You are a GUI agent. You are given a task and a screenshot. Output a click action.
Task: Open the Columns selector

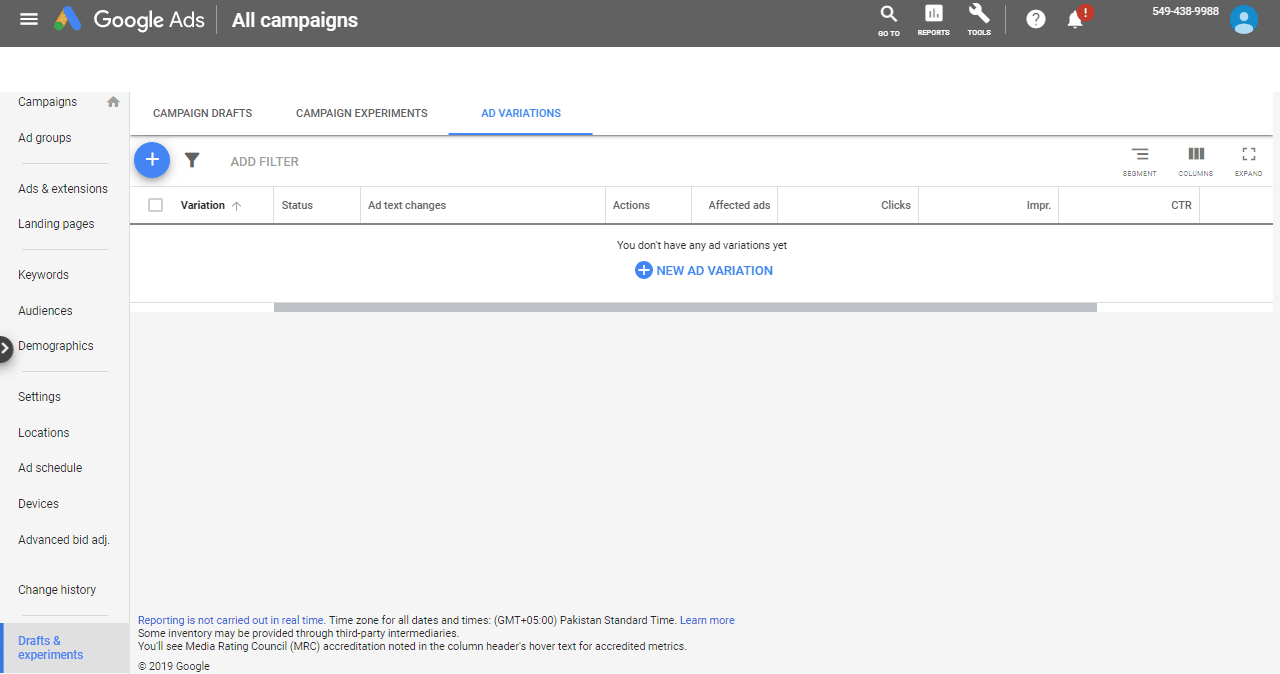pyautogui.click(x=1195, y=160)
